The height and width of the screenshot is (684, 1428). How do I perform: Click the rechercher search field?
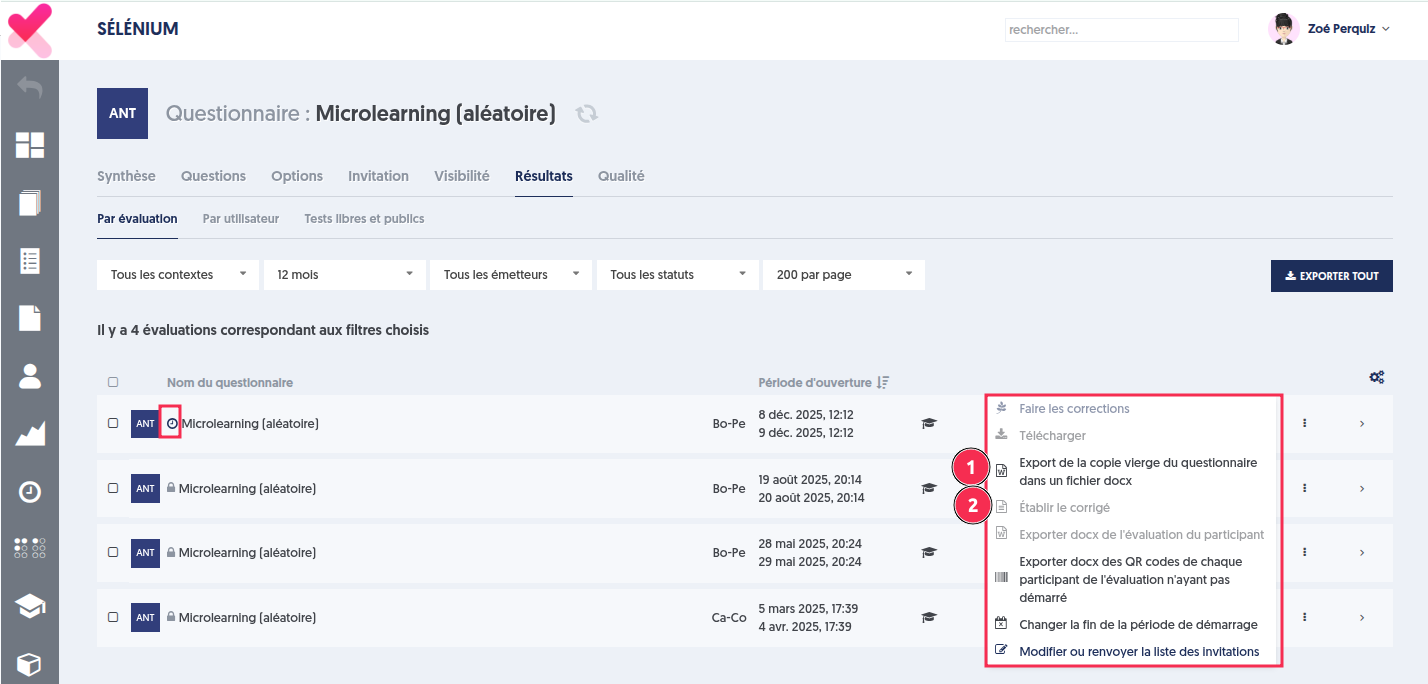point(1121,30)
